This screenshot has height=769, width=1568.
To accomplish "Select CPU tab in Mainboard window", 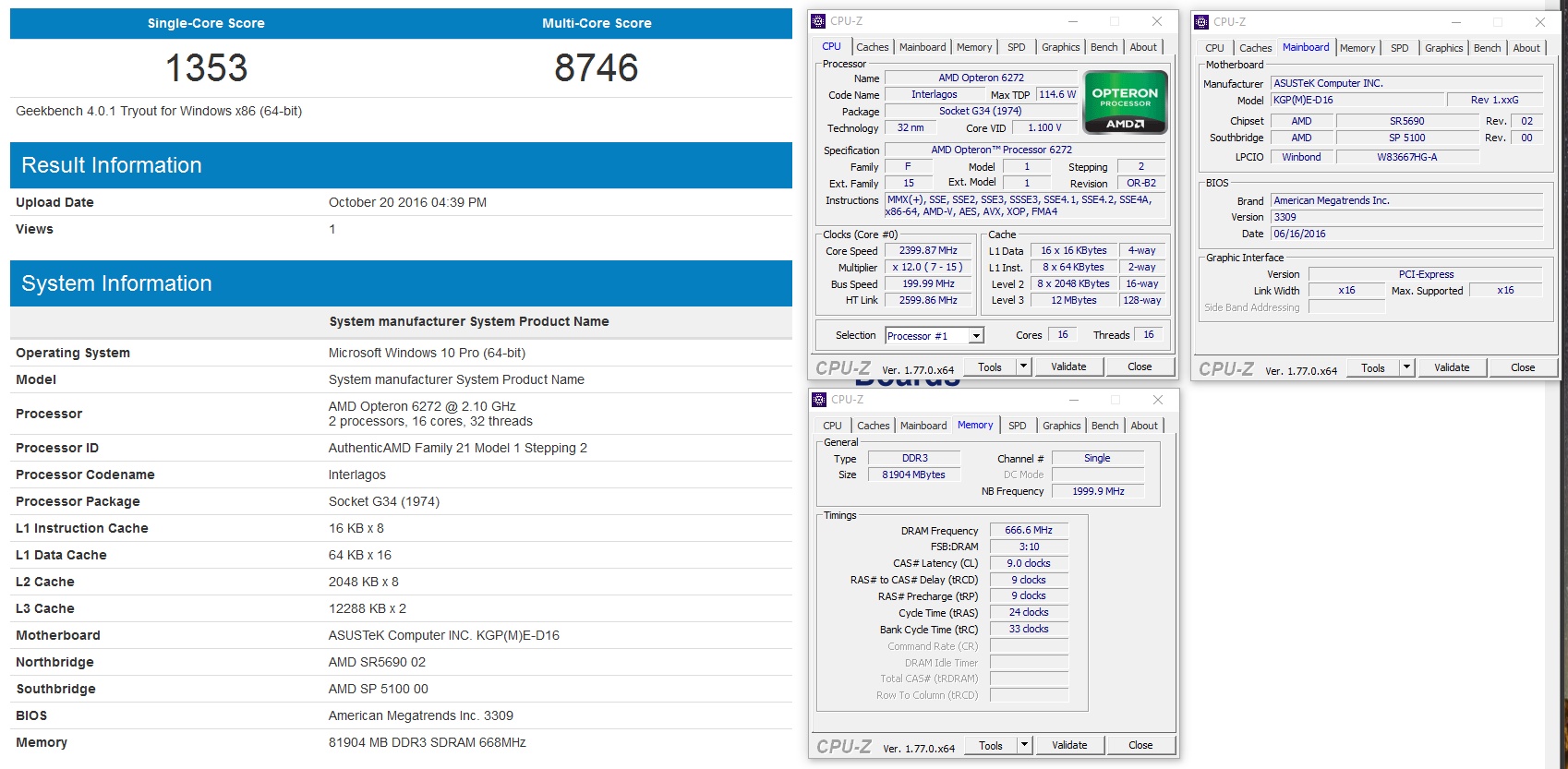I will point(1214,48).
